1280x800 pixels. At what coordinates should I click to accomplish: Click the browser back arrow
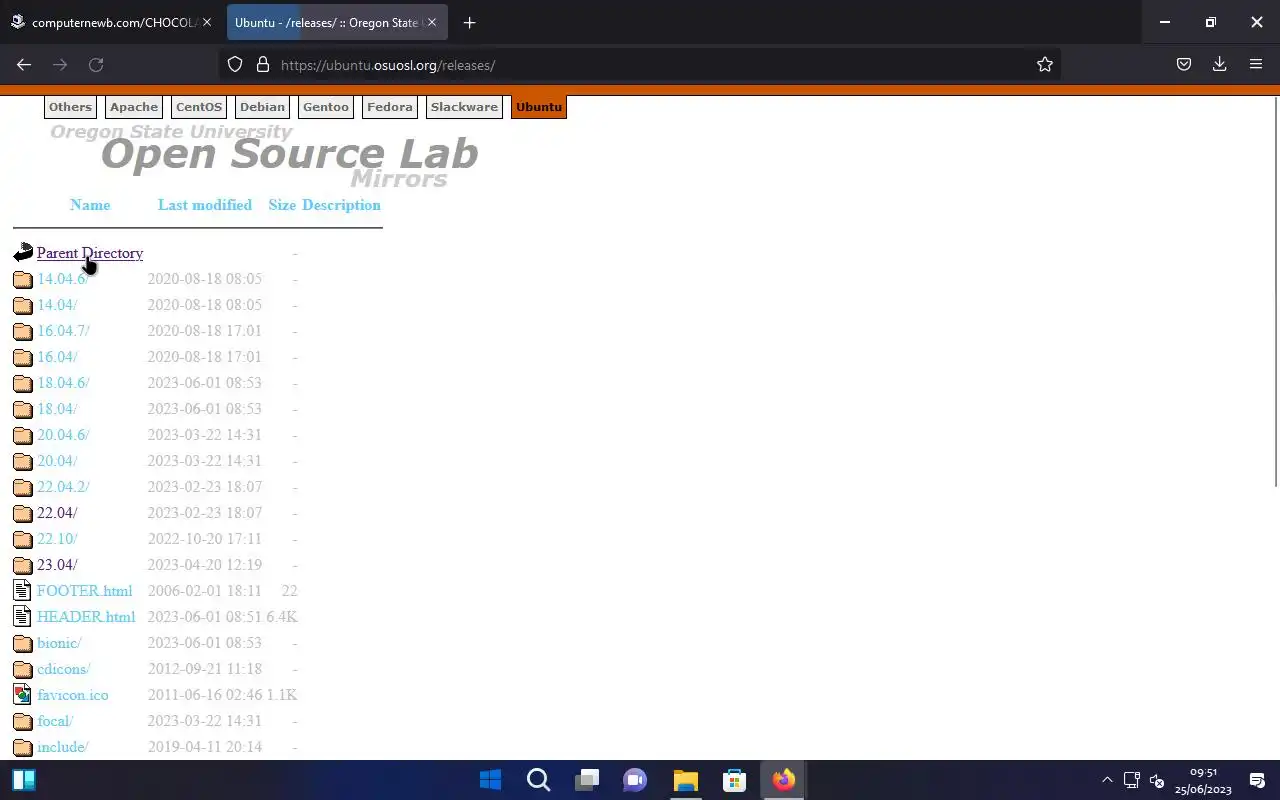[24, 65]
